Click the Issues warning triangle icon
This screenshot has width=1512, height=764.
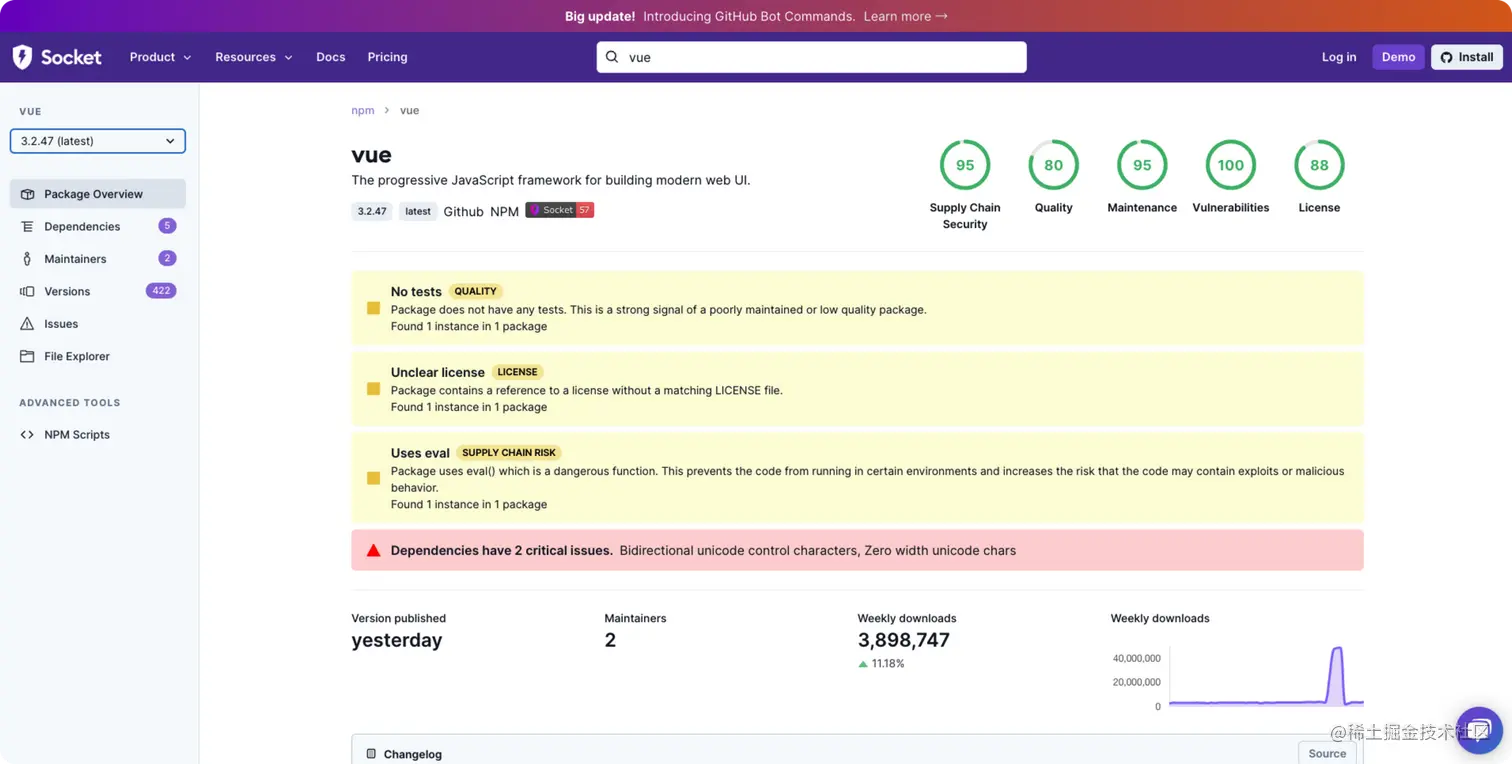(x=27, y=324)
